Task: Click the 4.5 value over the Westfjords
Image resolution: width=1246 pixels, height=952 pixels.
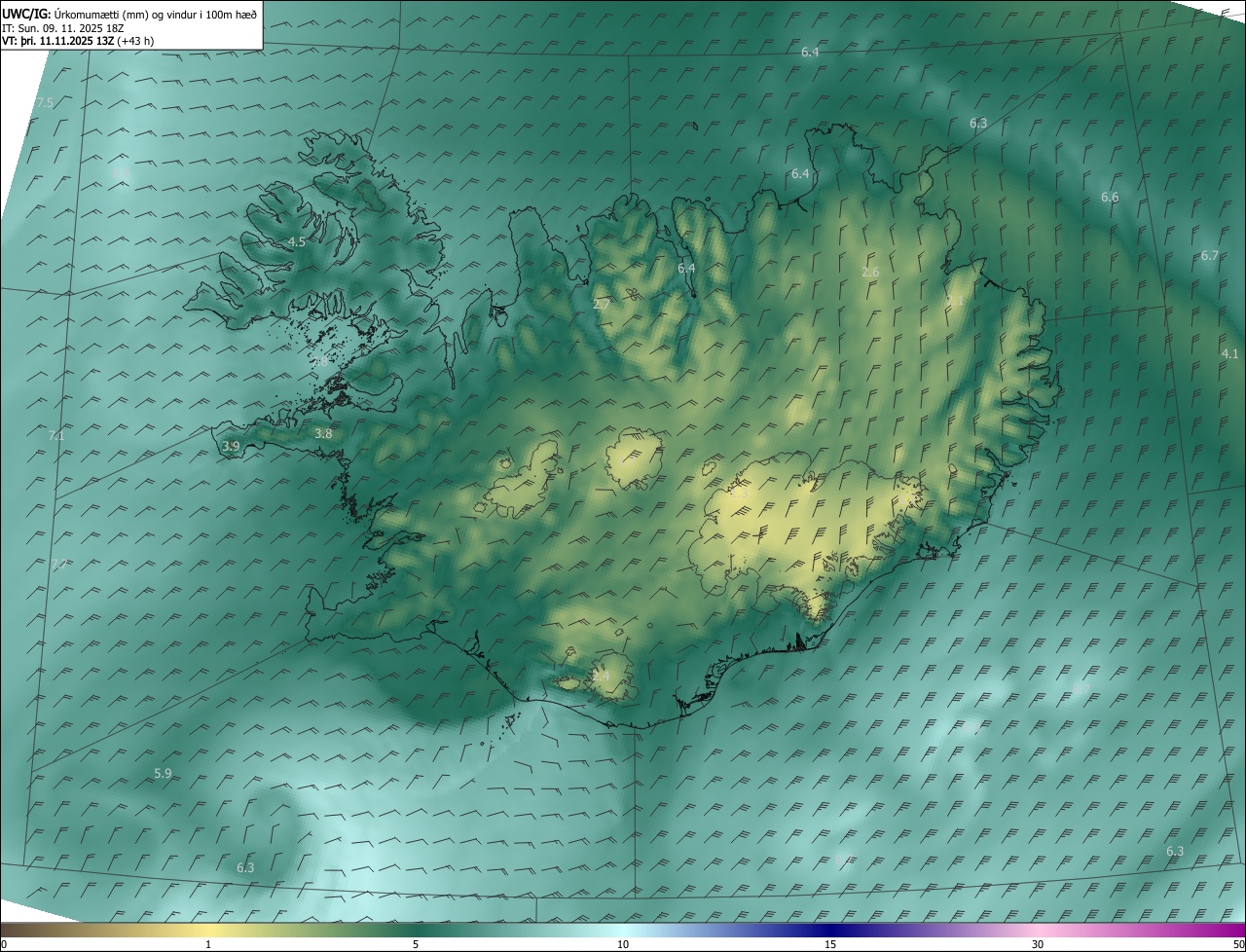Action: point(297,242)
